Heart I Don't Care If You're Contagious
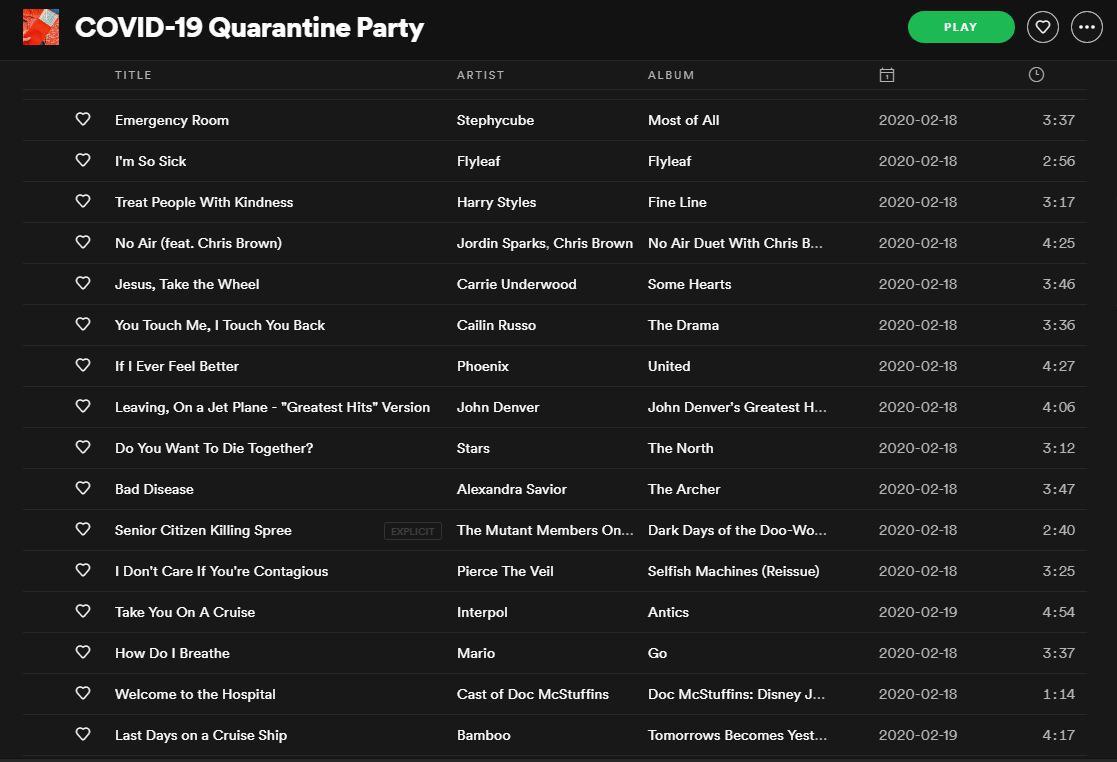This screenshot has width=1117, height=762. (x=83, y=570)
